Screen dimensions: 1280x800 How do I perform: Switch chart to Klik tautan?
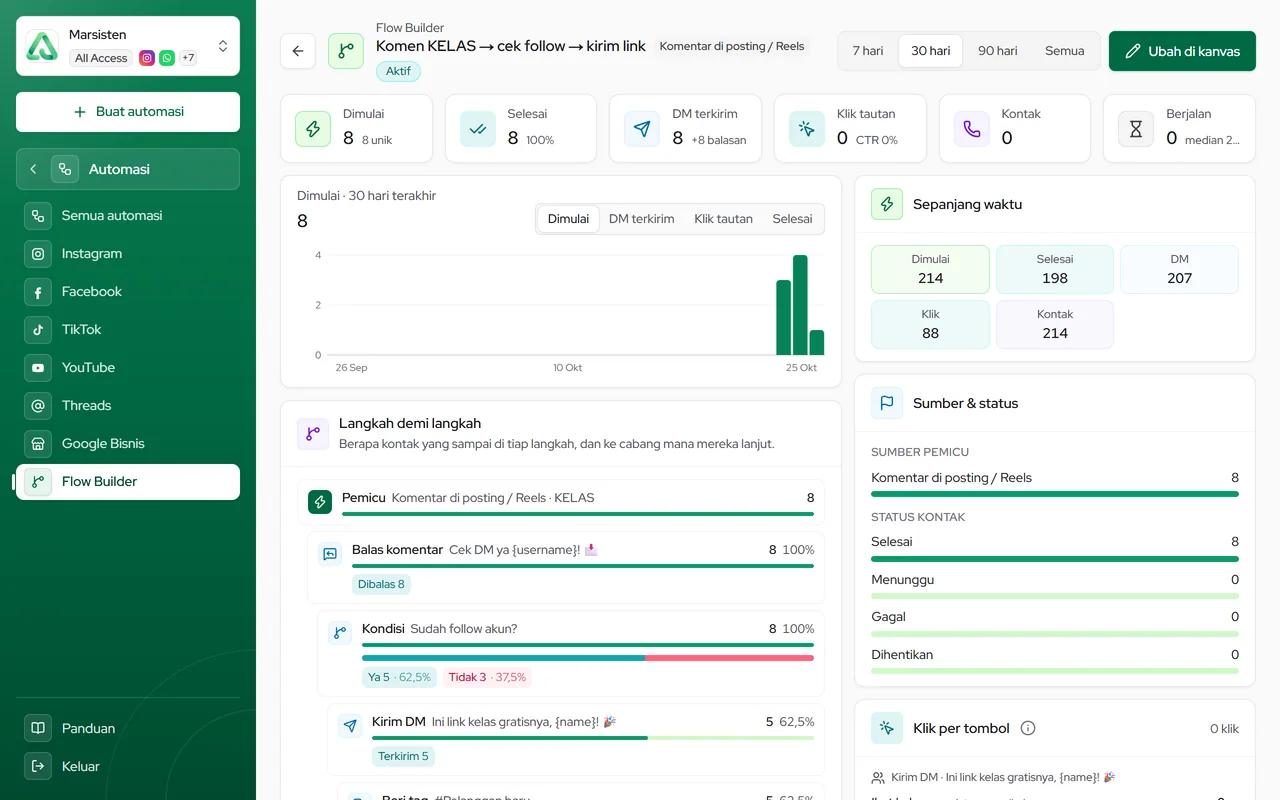(x=724, y=219)
